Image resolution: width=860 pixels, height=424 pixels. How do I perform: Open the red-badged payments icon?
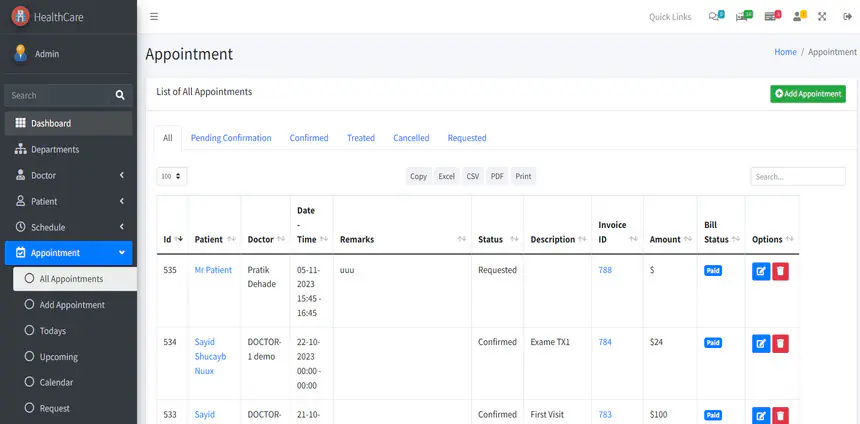[x=772, y=16]
